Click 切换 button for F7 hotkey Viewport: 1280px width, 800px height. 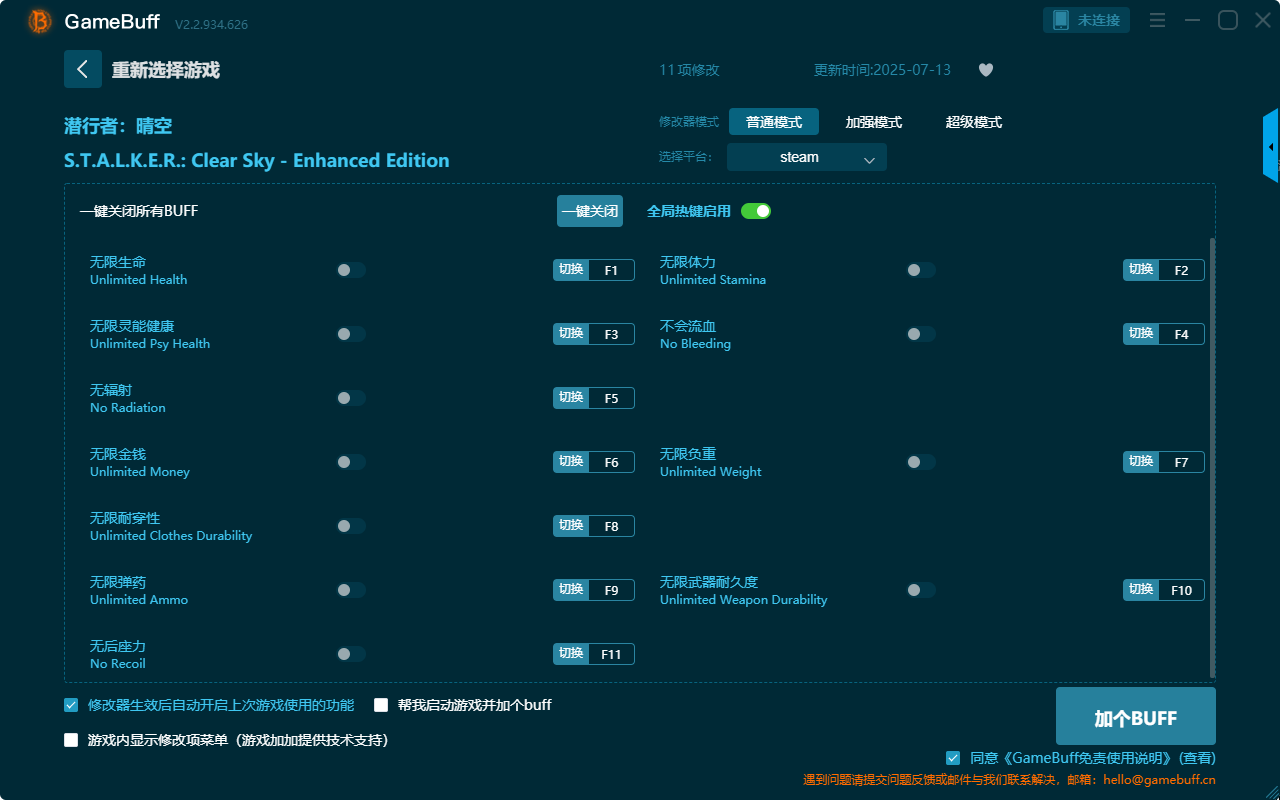coord(1141,462)
